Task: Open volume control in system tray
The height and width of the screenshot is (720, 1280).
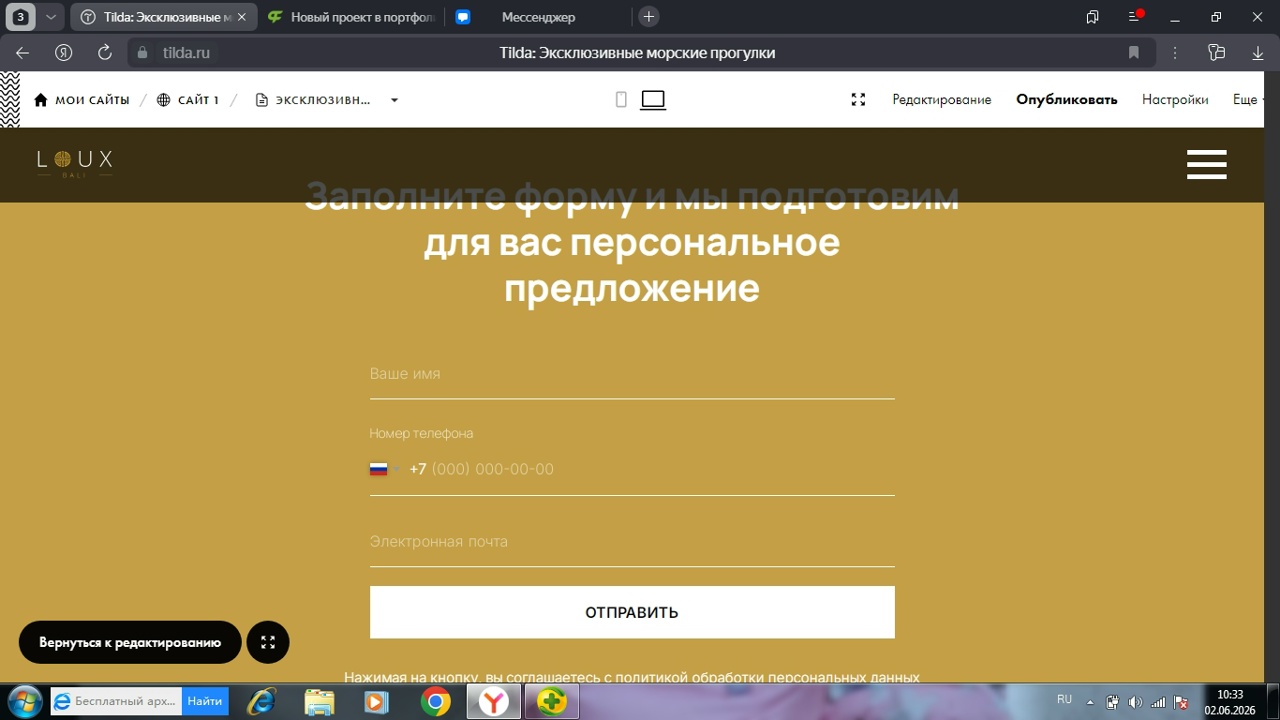Action: (x=1135, y=702)
